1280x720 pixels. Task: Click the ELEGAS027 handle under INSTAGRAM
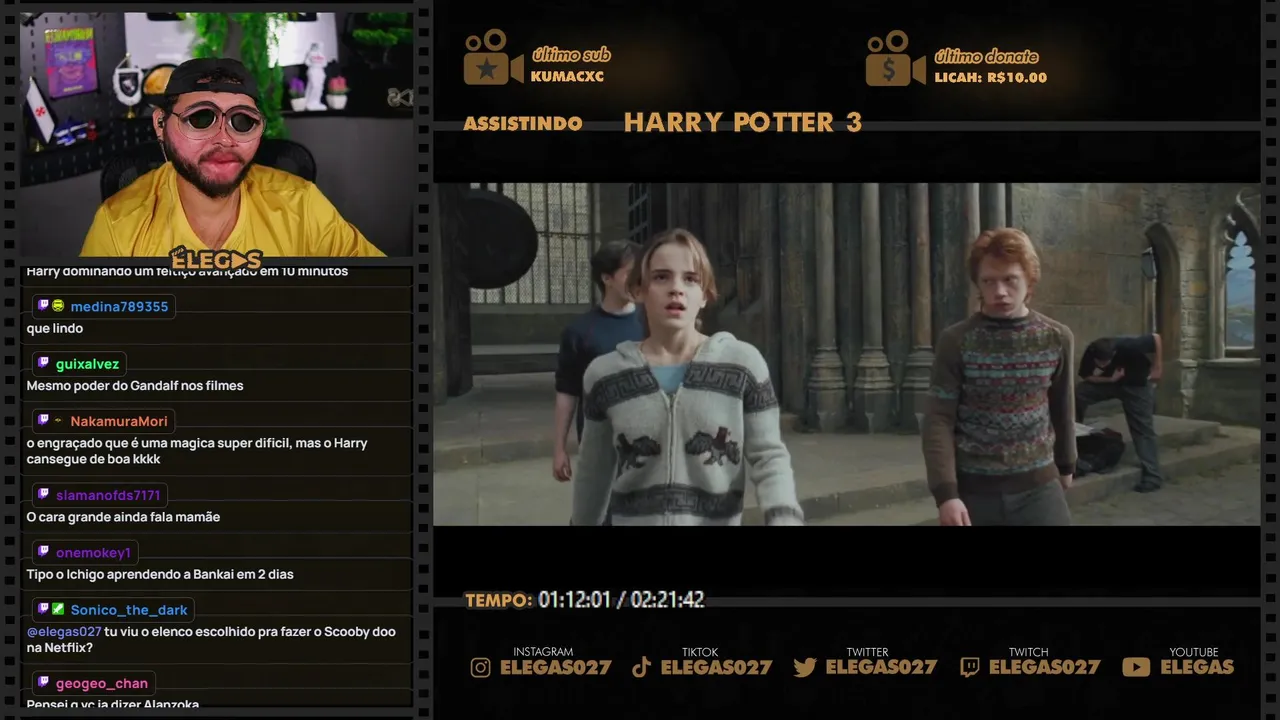(x=555, y=668)
